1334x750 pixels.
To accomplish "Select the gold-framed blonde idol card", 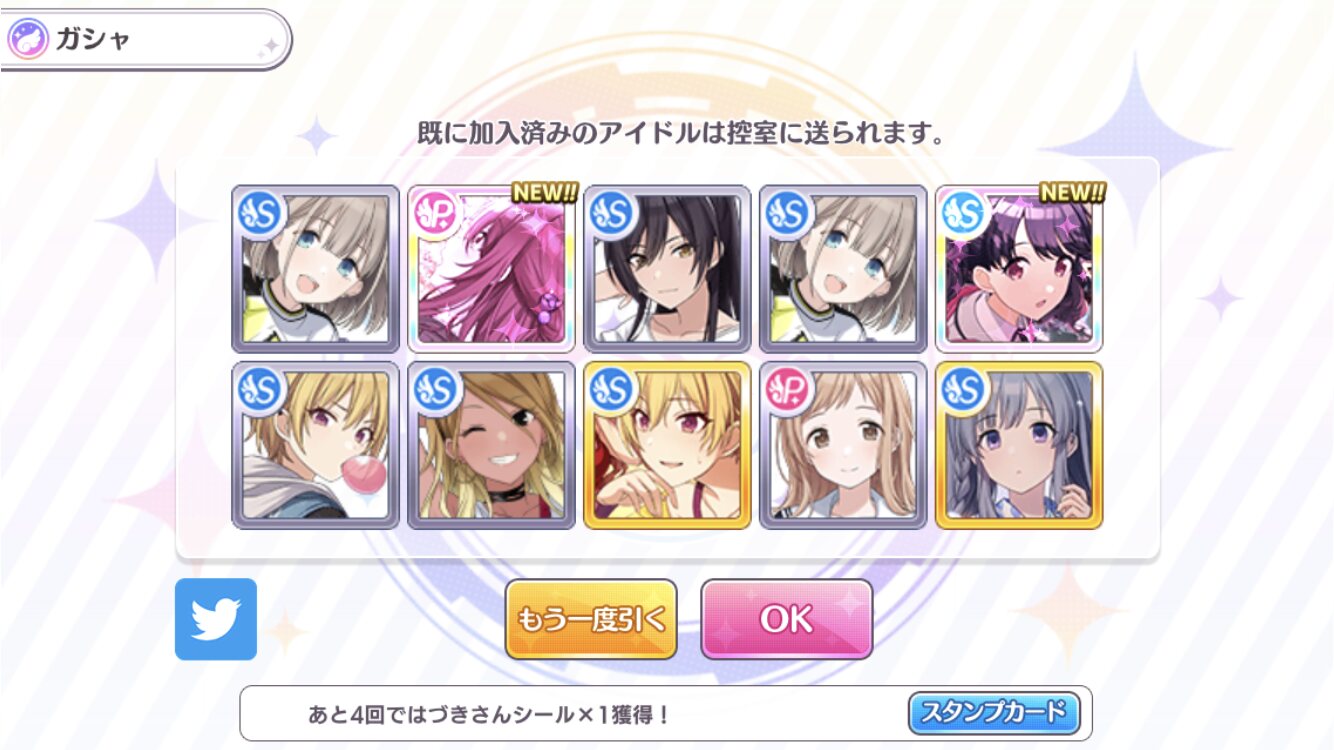I will click(667, 445).
